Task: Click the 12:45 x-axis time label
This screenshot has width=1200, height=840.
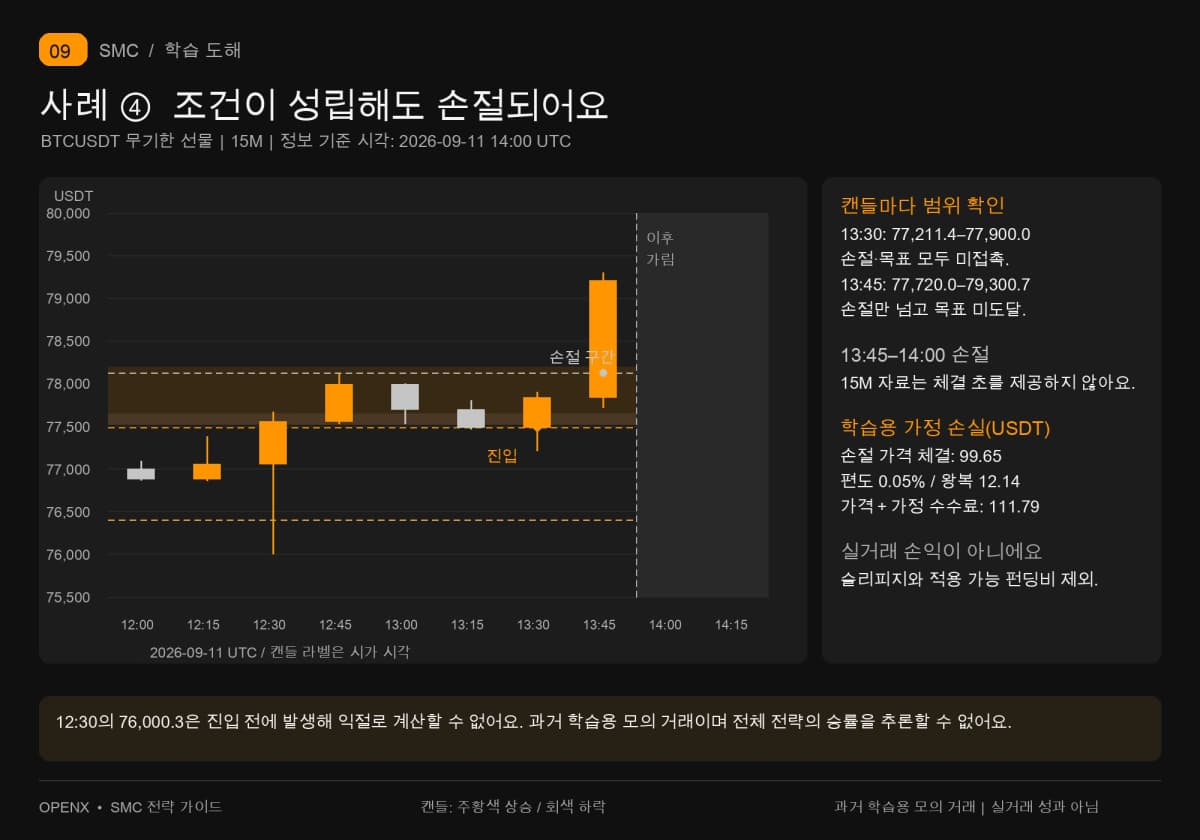Action: [335, 625]
